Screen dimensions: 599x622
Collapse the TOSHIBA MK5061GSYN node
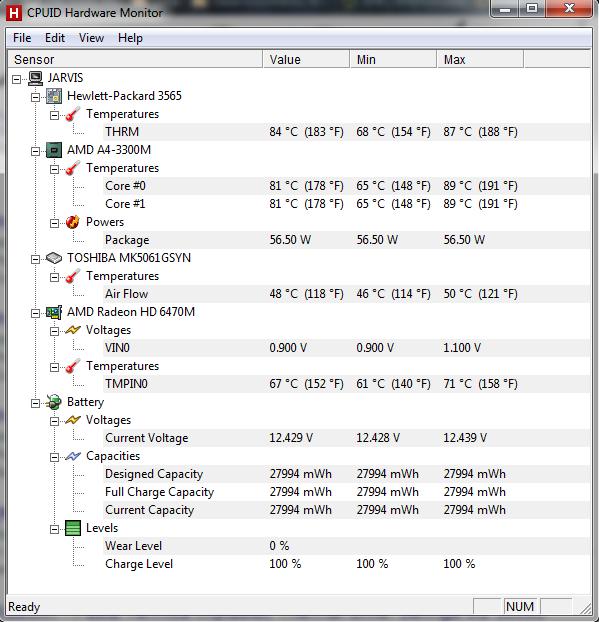(x=35, y=259)
